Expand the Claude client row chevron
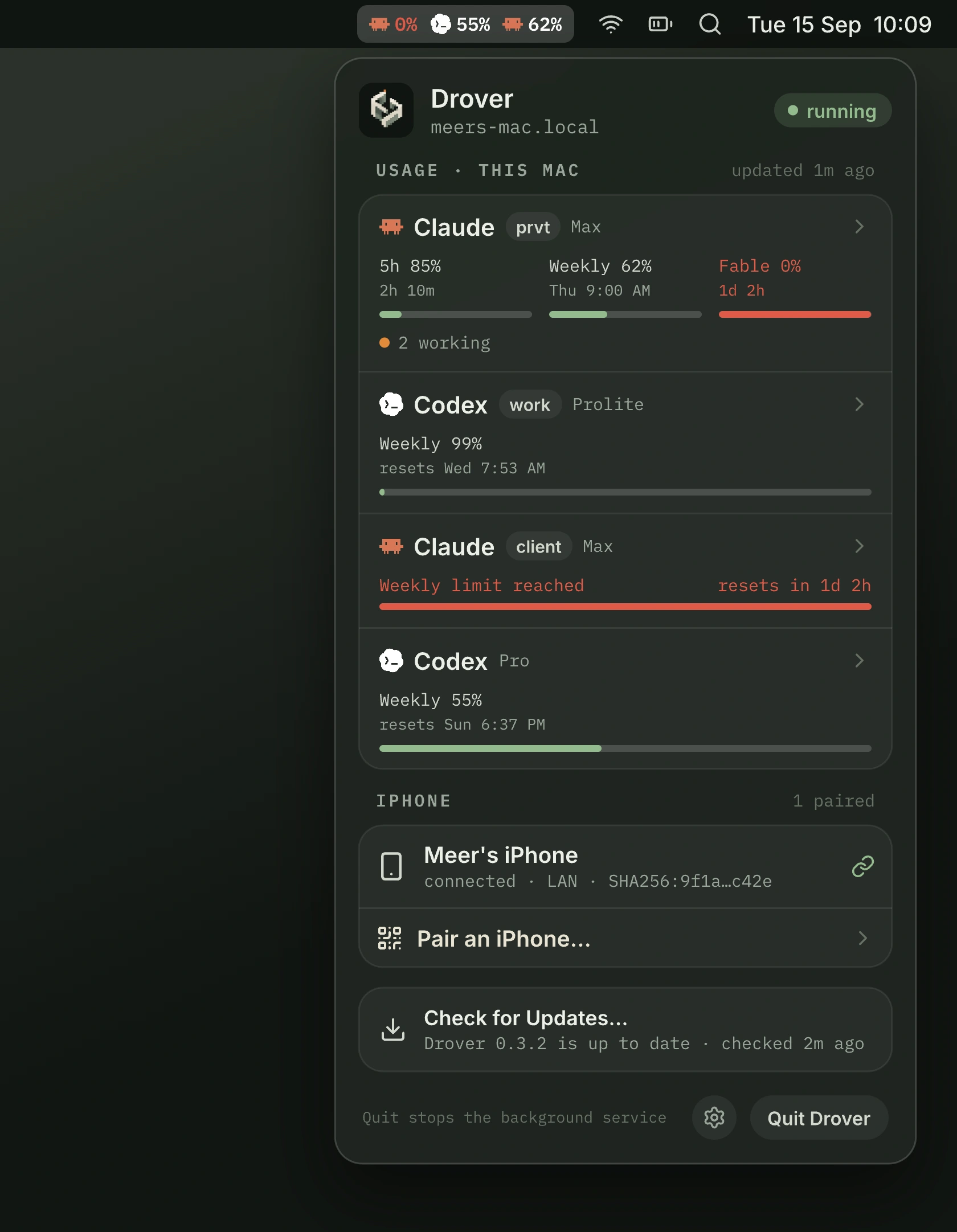This screenshot has height=1232, width=957. tap(860, 546)
